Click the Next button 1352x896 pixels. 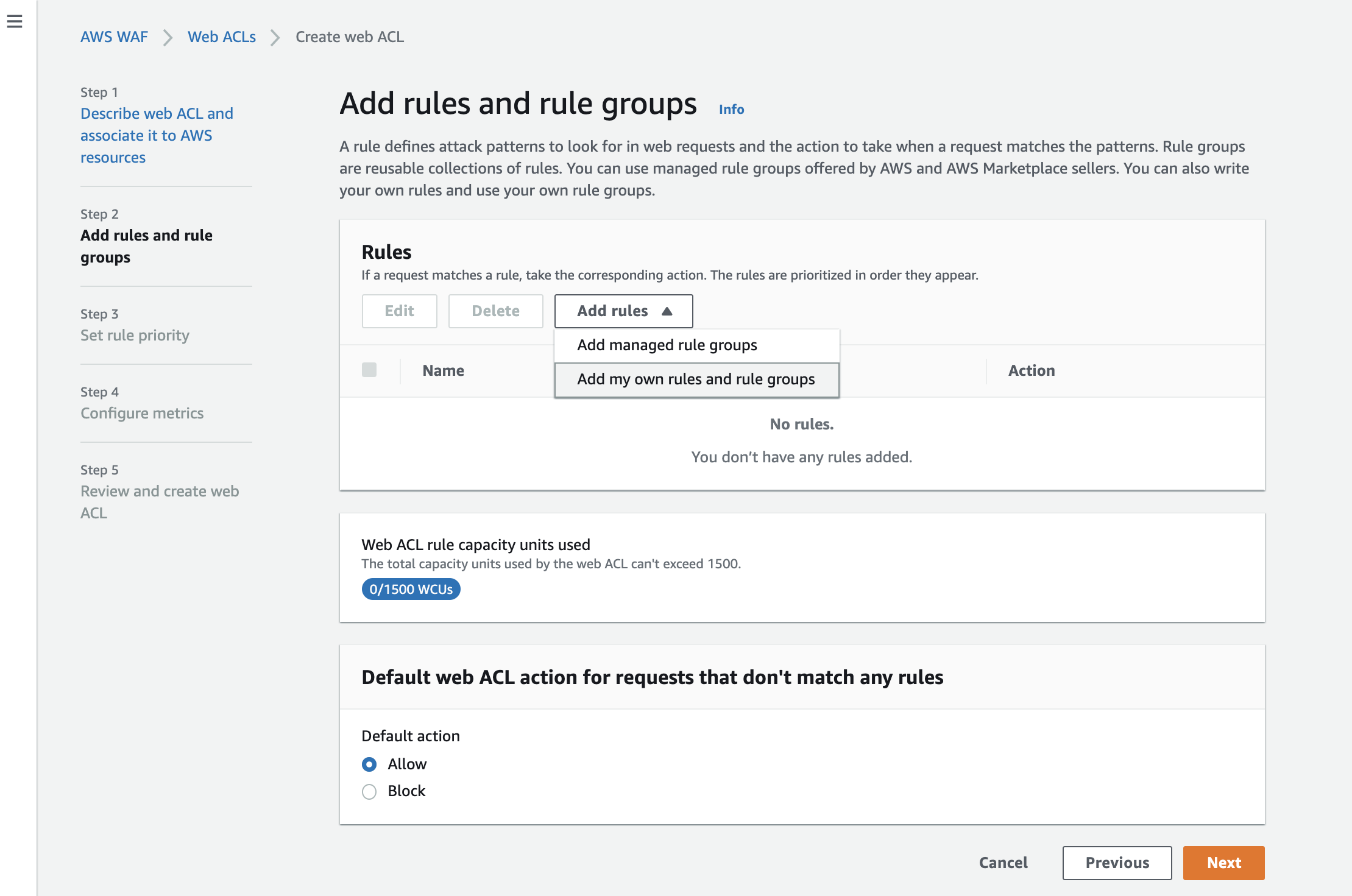pos(1223,862)
